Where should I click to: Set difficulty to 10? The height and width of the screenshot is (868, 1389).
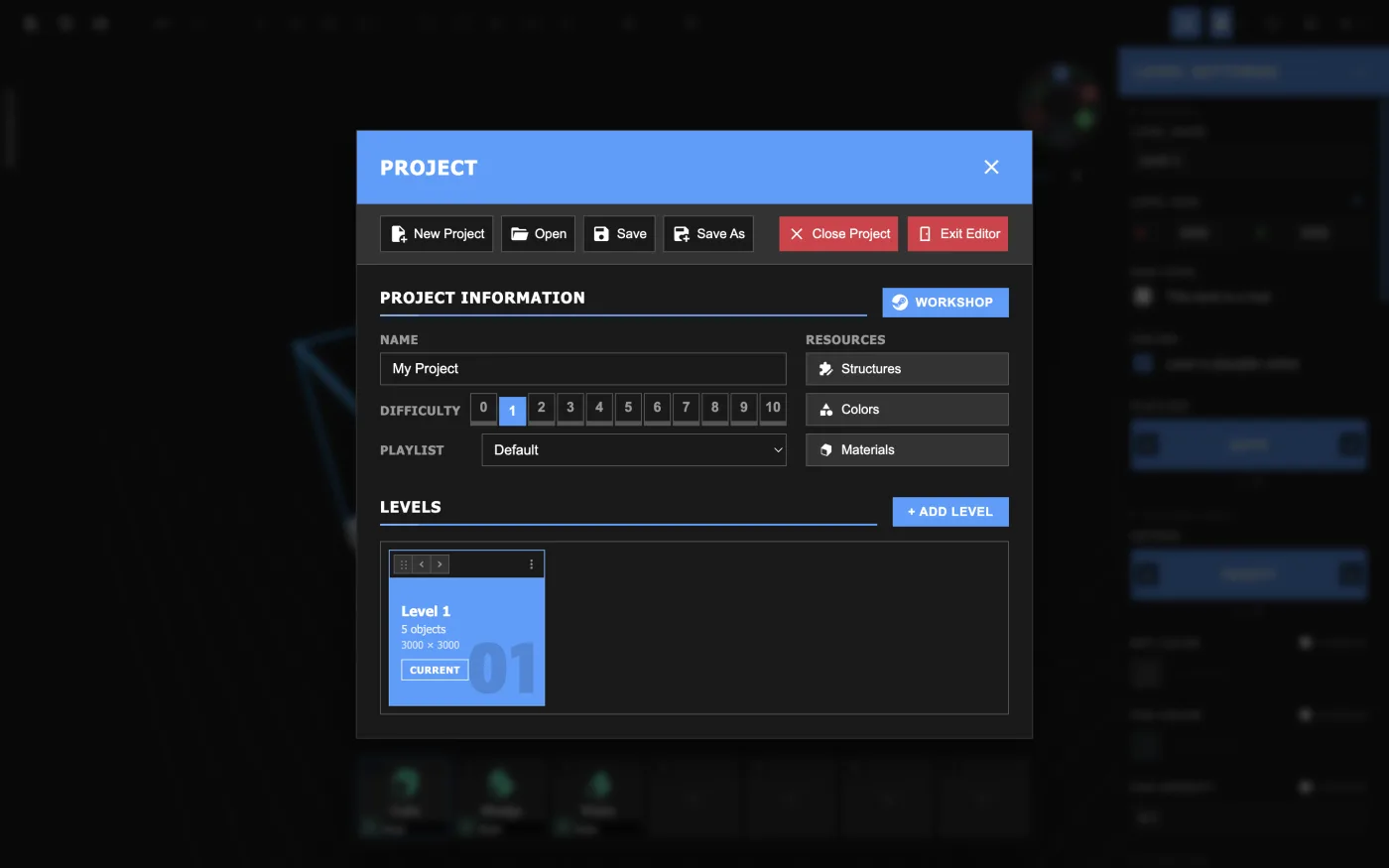click(773, 408)
